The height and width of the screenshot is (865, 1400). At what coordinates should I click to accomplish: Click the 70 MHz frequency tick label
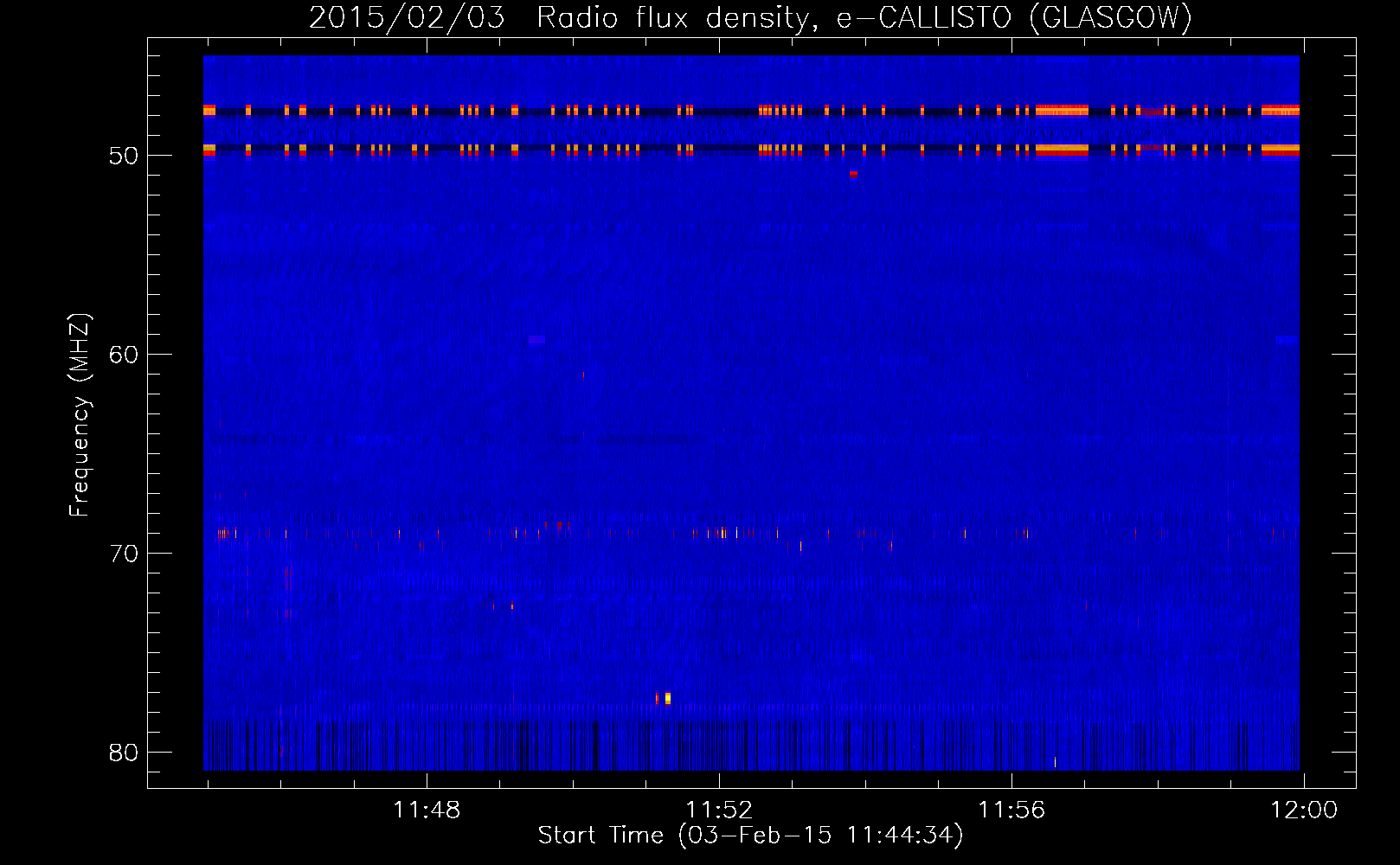(x=124, y=554)
